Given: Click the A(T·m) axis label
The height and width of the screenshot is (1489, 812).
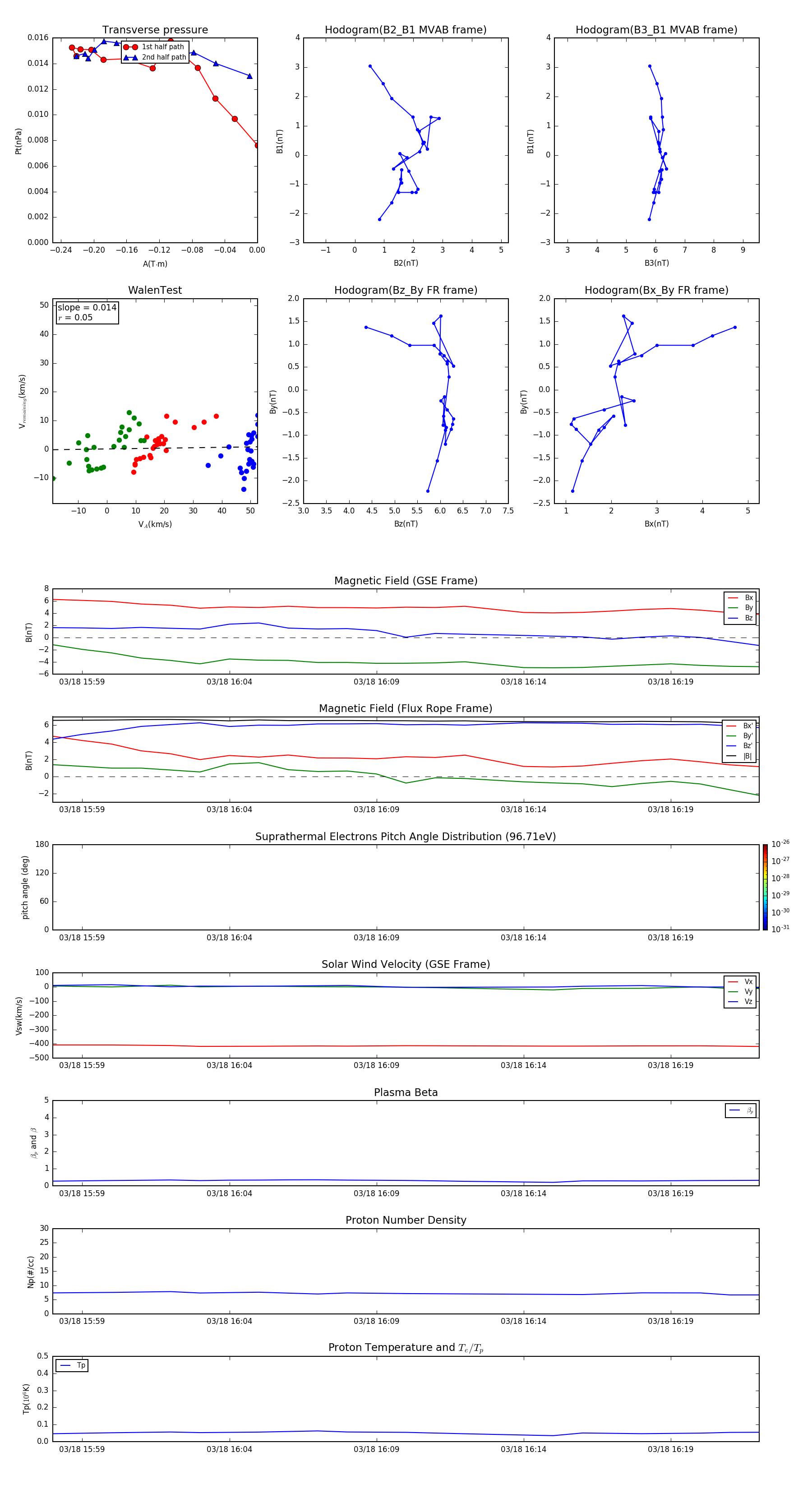Looking at the screenshot, I should (155, 264).
